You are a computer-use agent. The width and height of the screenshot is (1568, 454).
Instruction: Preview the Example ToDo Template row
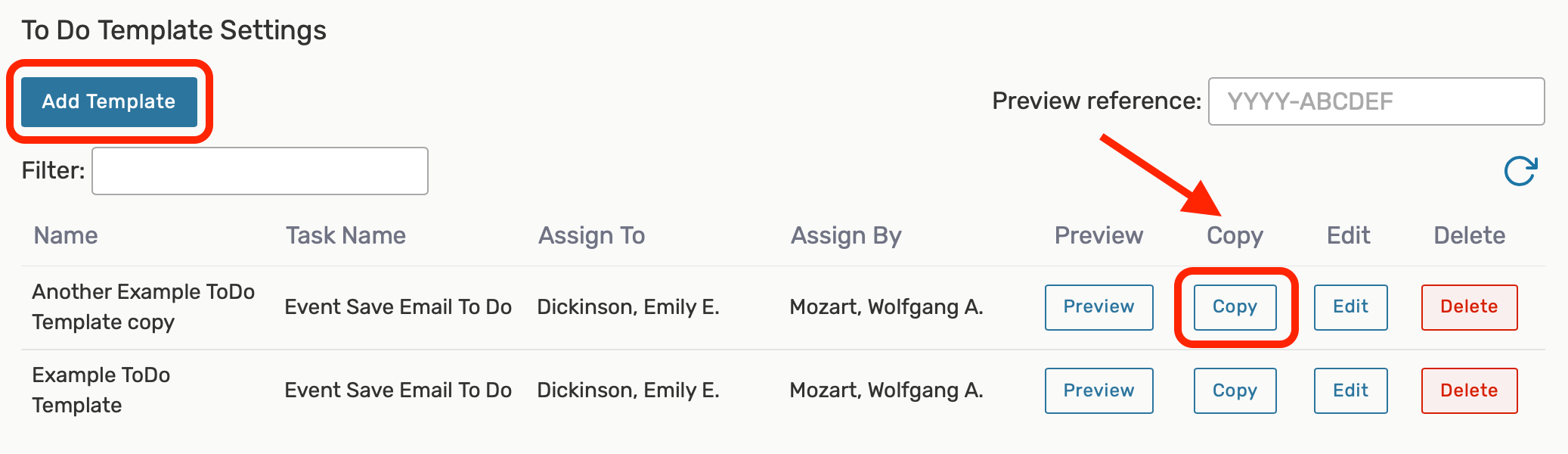click(x=1099, y=390)
